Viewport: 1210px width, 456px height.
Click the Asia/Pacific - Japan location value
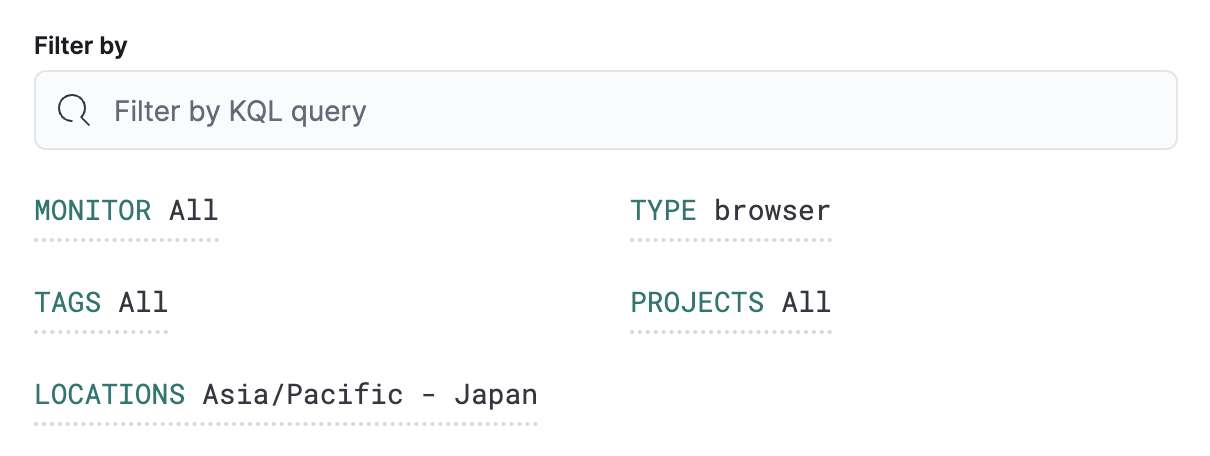click(x=370, y=395)
